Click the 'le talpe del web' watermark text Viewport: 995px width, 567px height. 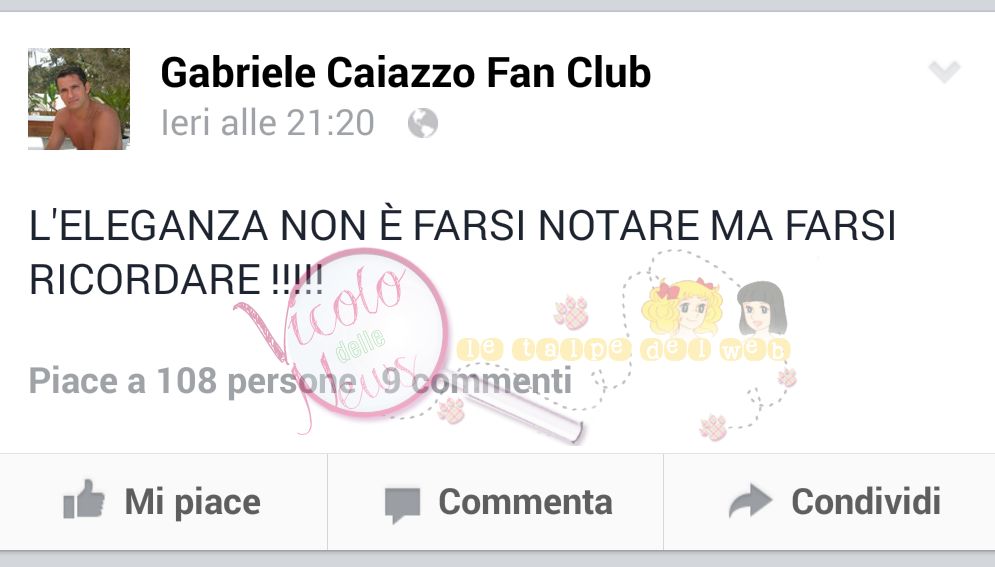coord(623,349)
